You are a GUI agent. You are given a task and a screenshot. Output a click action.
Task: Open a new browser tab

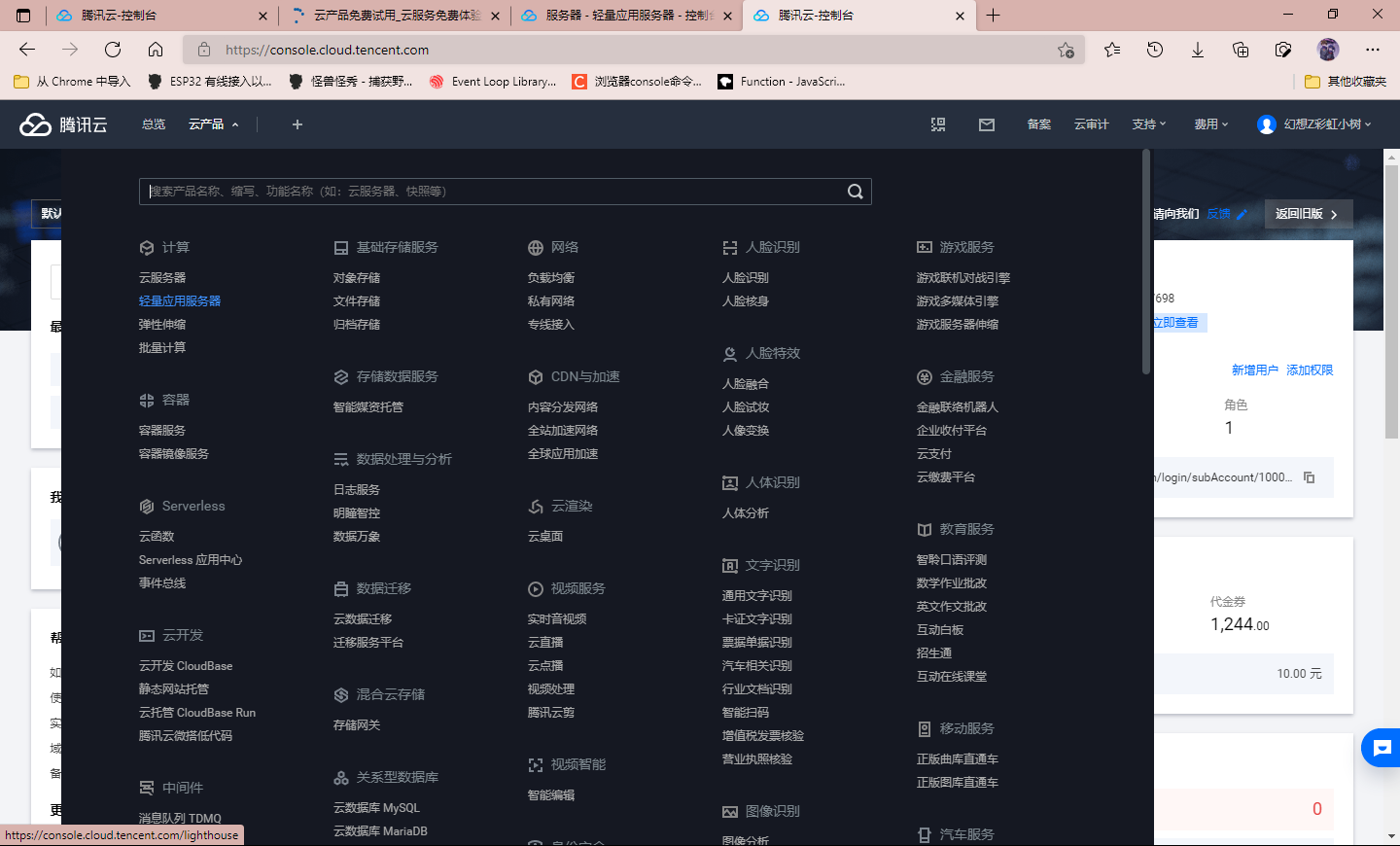pyautogui.click(x=993, y=16)
